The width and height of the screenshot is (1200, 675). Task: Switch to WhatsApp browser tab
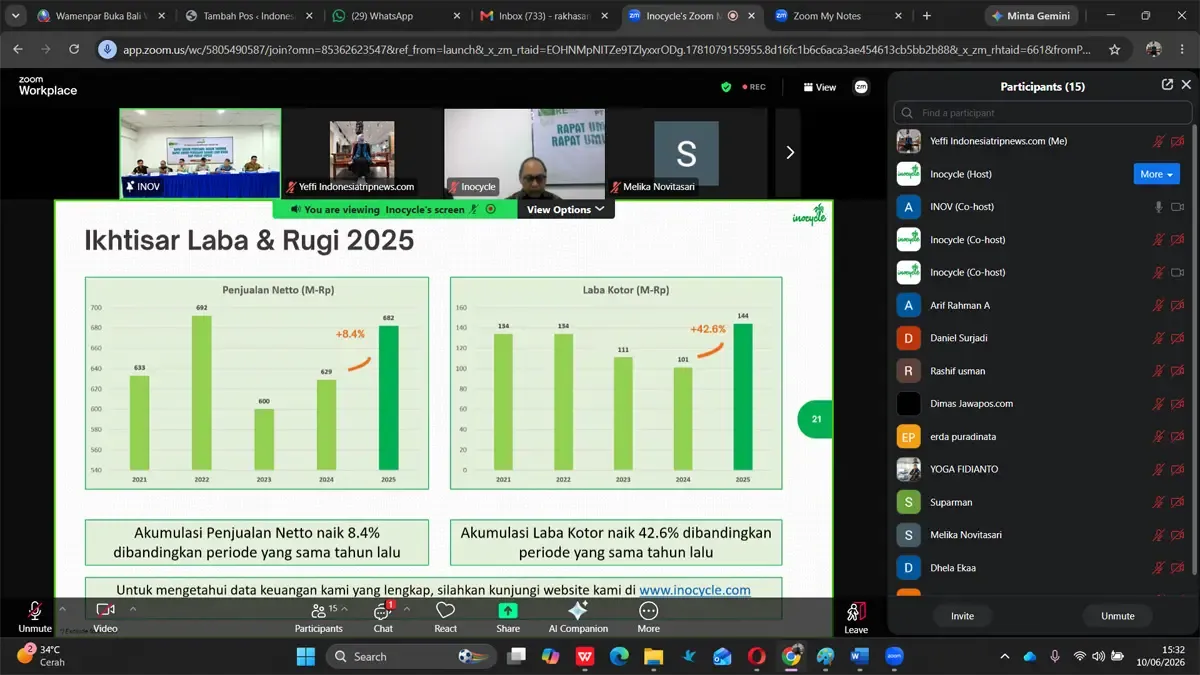[395, 16]
